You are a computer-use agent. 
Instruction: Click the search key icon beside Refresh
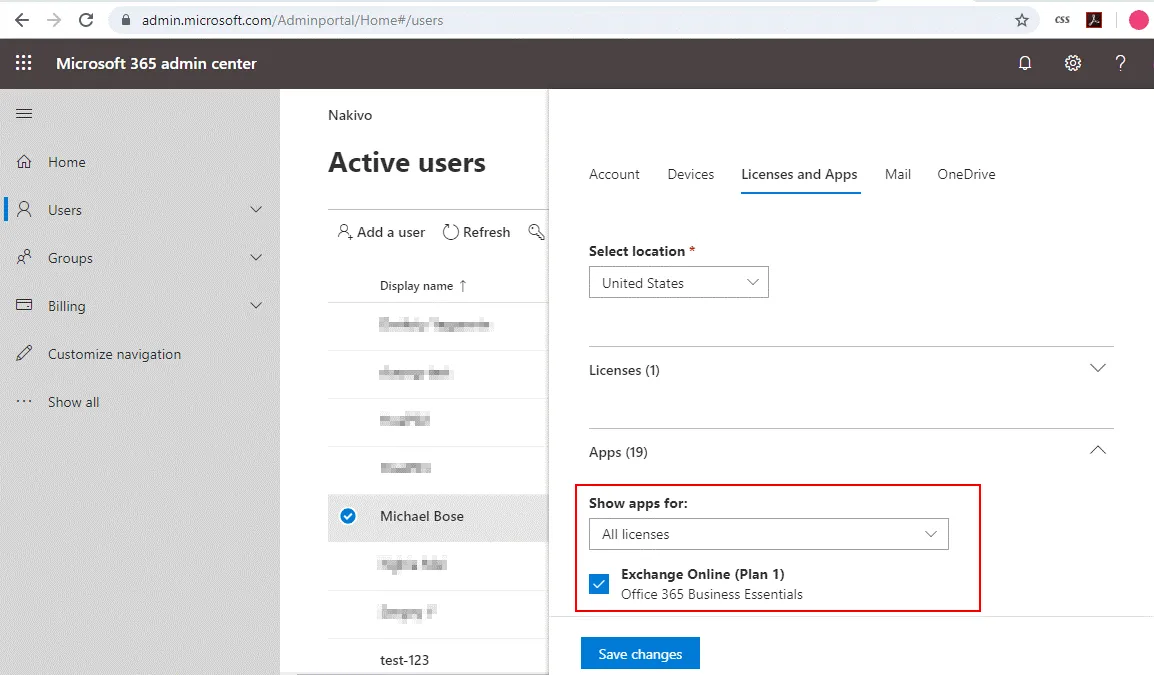(x=537, y=232)
